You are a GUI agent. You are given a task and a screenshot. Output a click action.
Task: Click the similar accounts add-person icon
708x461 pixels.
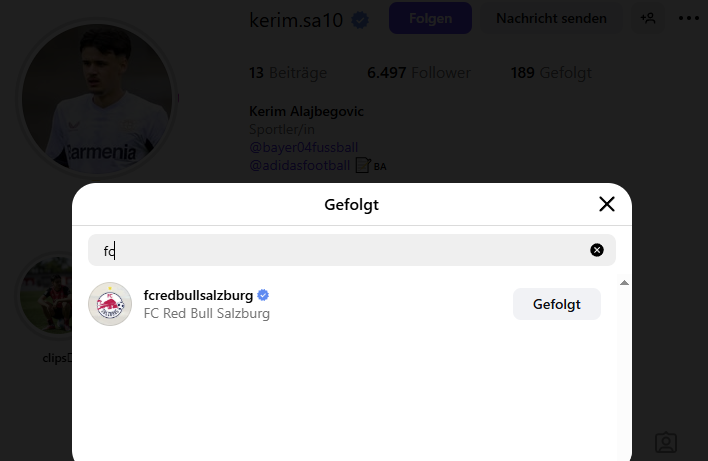coord(649,18)
